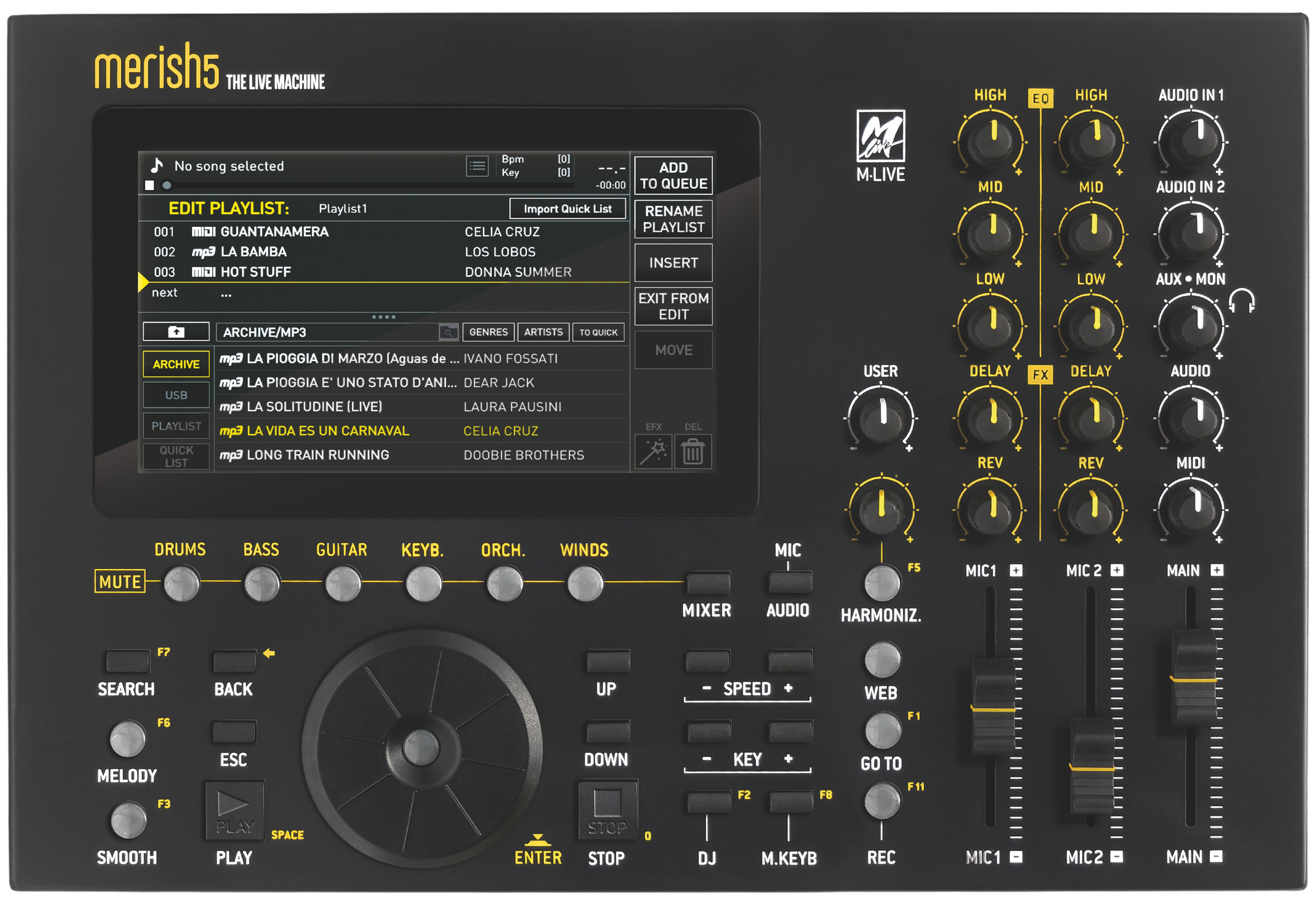Screen dimensions: 1316x900
Task: Click the MIC 2 plus icon
Action: coord(1116,570)
